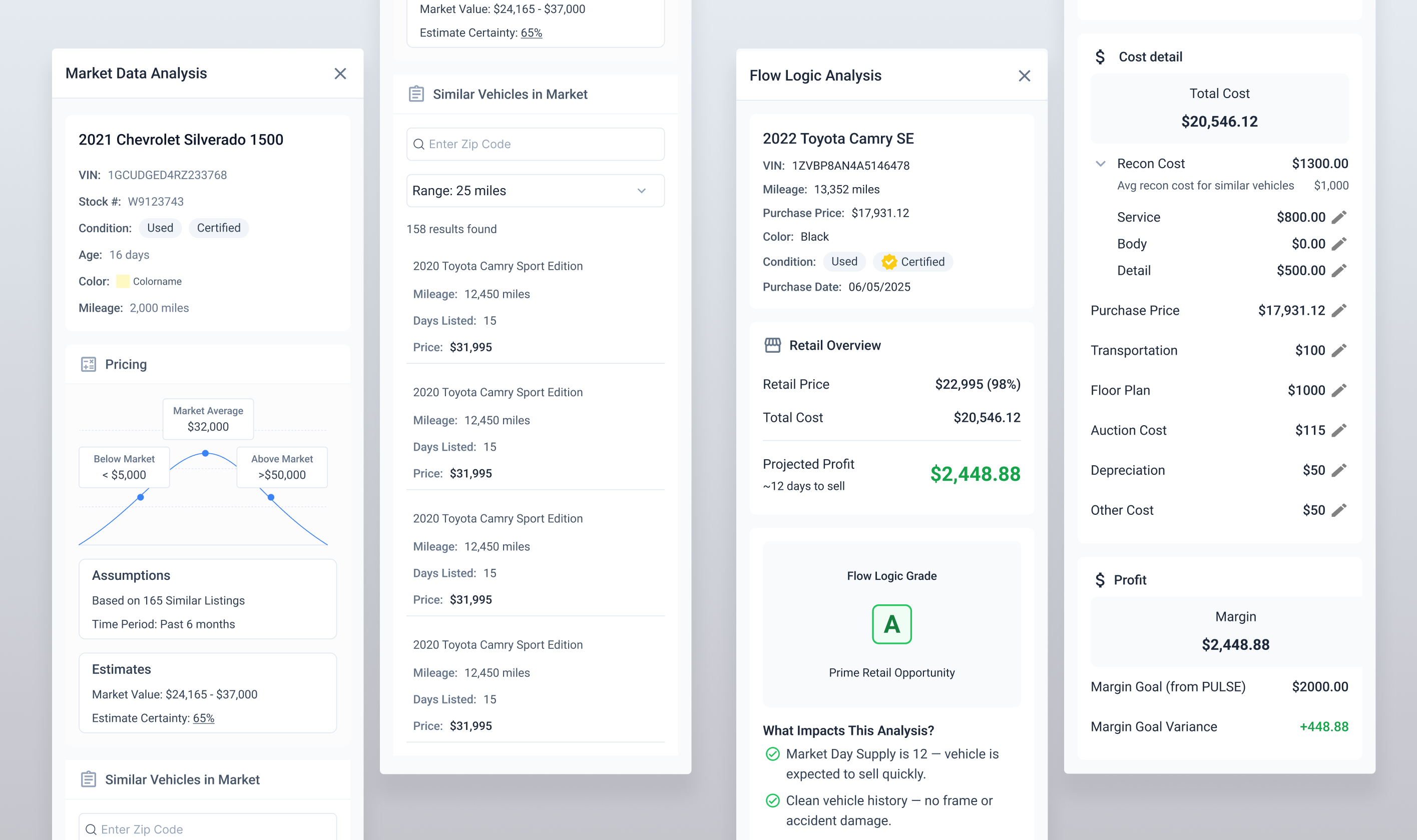The image size is (1417, 840).
Task: Open the Range: 25 miles dropdown
Action: 535,191
